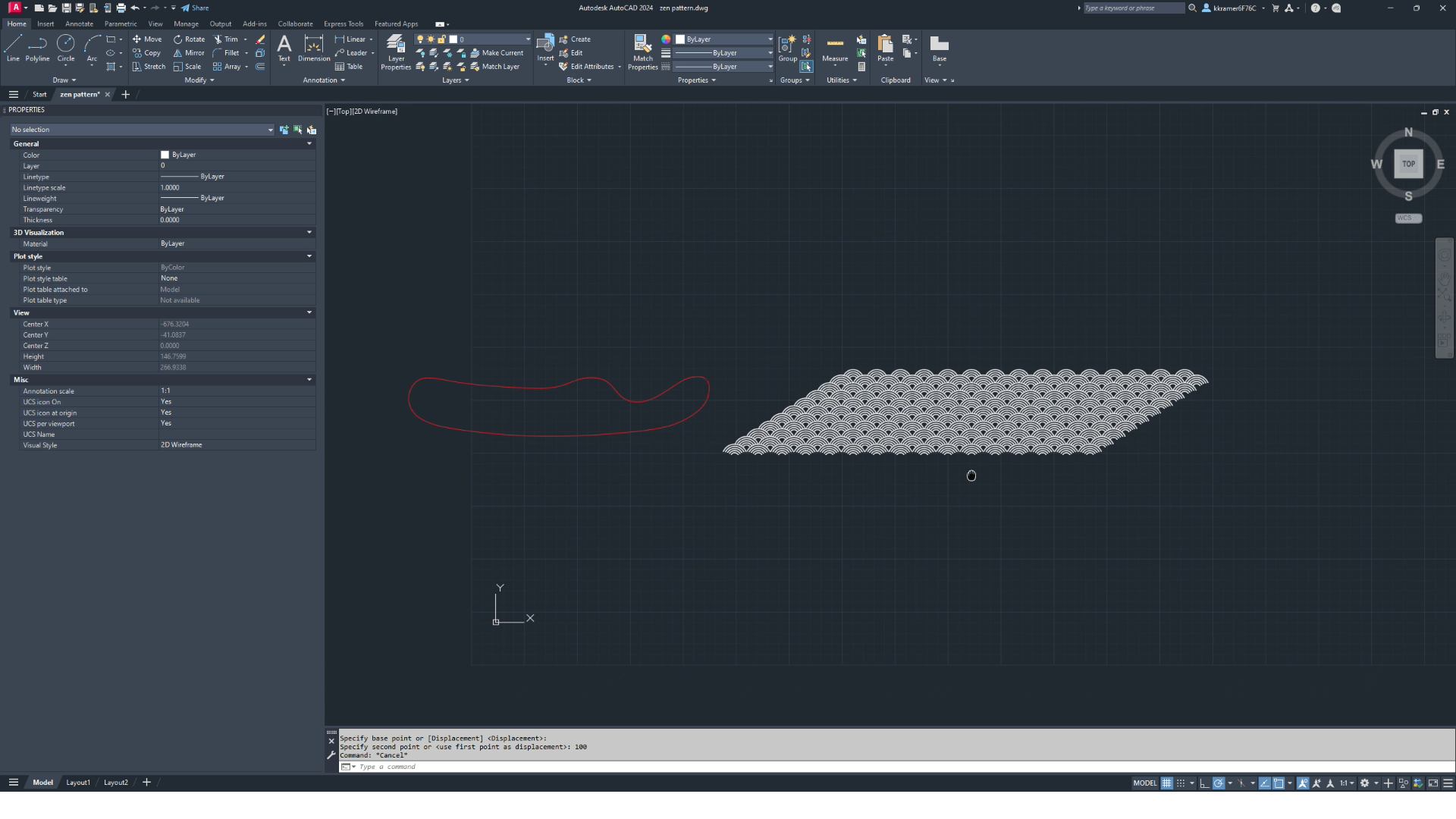Insert a Table annotation
The image size is (1456, 819).
click(x=349, y=67)
